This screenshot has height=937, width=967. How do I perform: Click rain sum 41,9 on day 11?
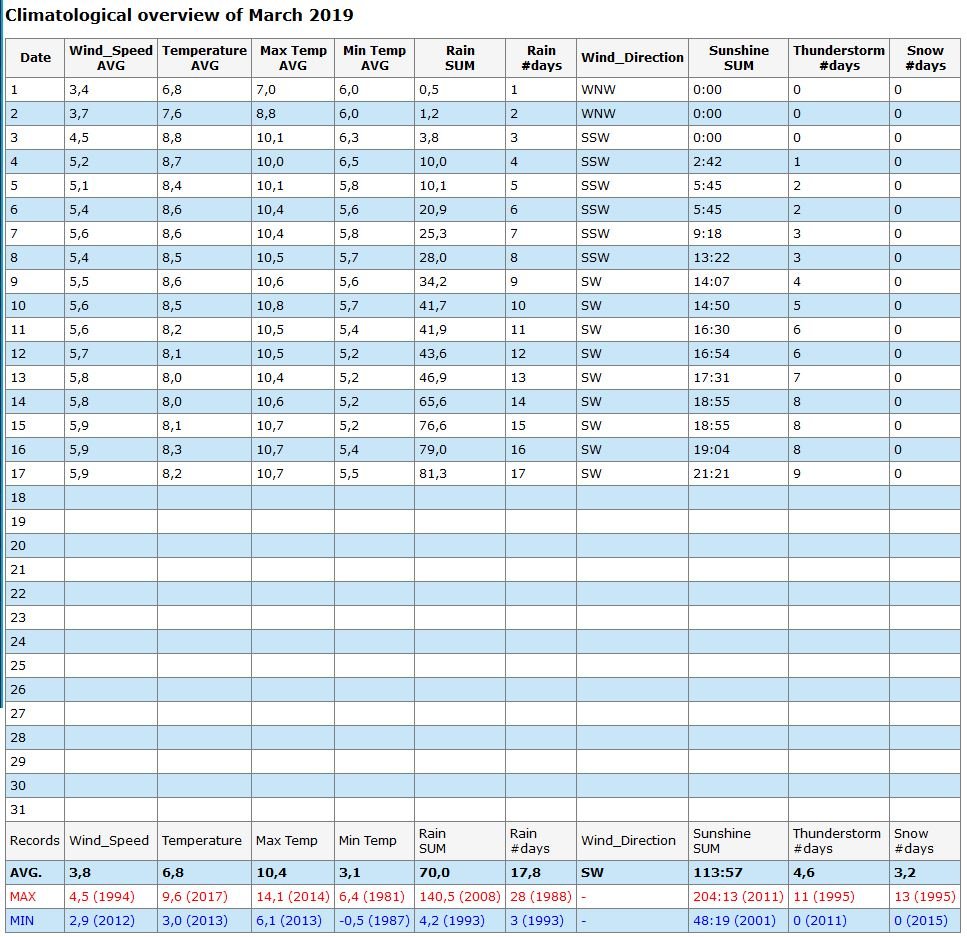[433, 330]
